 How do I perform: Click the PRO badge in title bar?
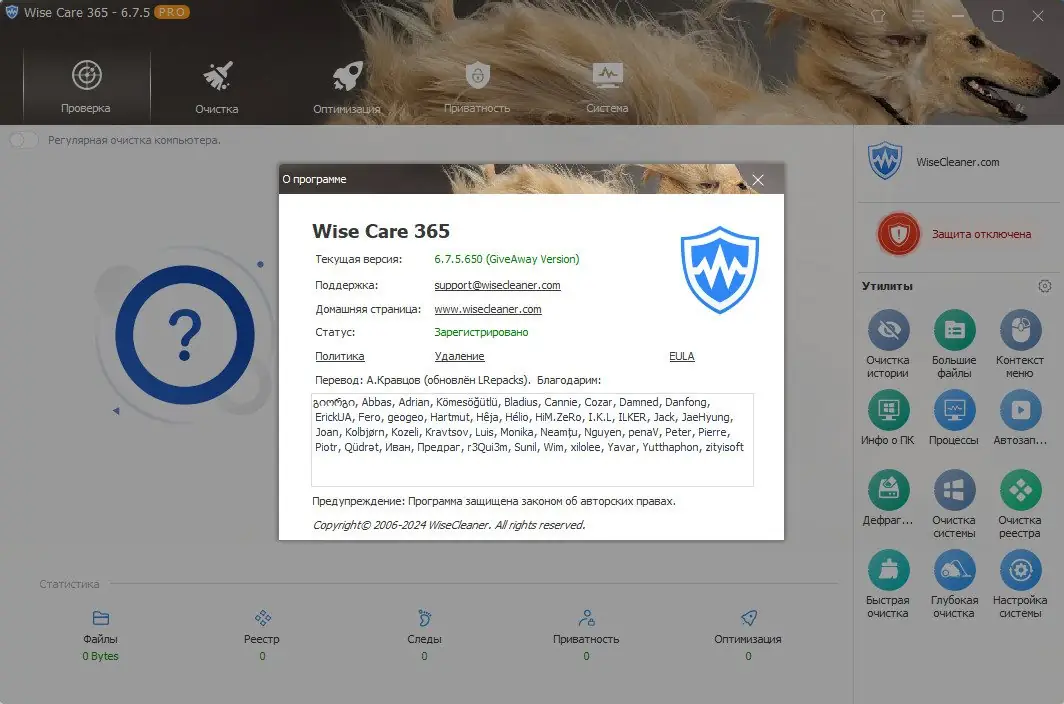point(172,12)
